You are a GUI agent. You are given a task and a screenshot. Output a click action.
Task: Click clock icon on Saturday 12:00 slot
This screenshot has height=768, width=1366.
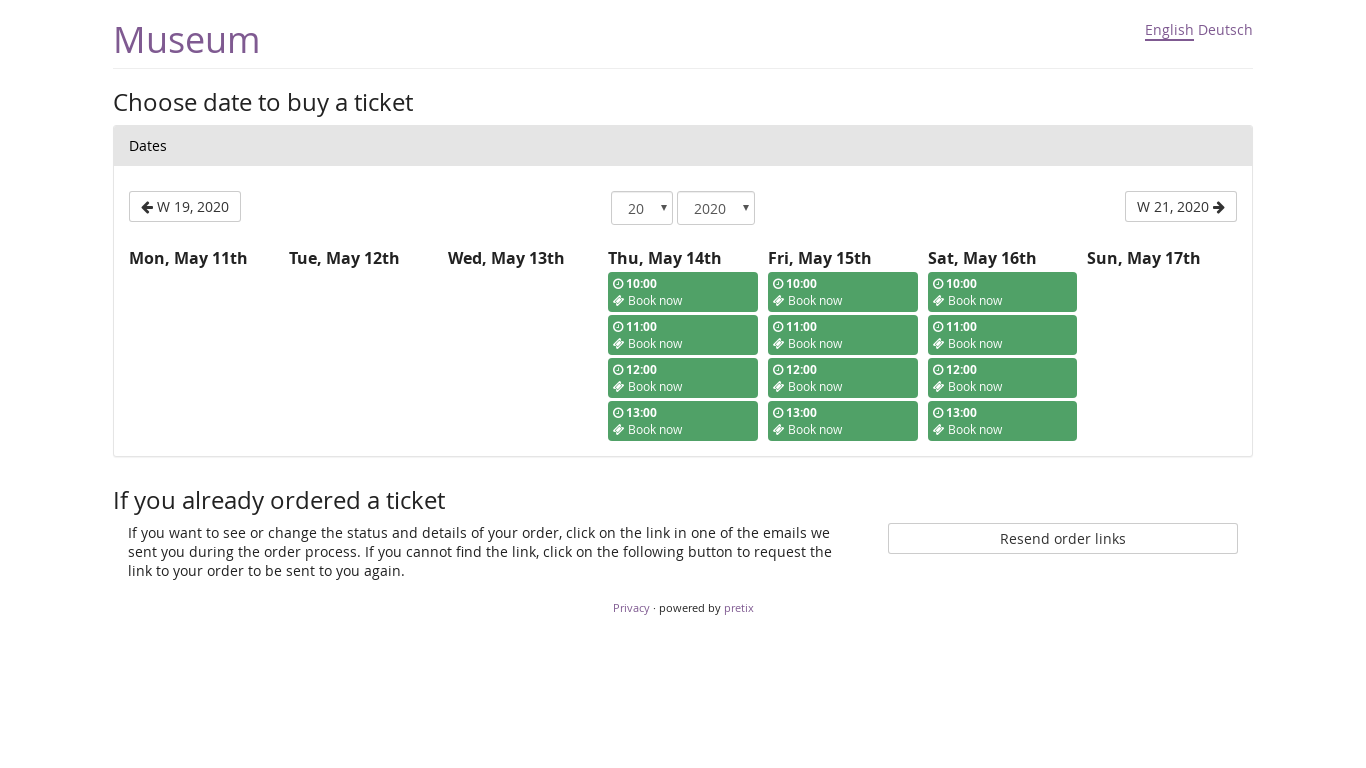(x=938, y=370)
